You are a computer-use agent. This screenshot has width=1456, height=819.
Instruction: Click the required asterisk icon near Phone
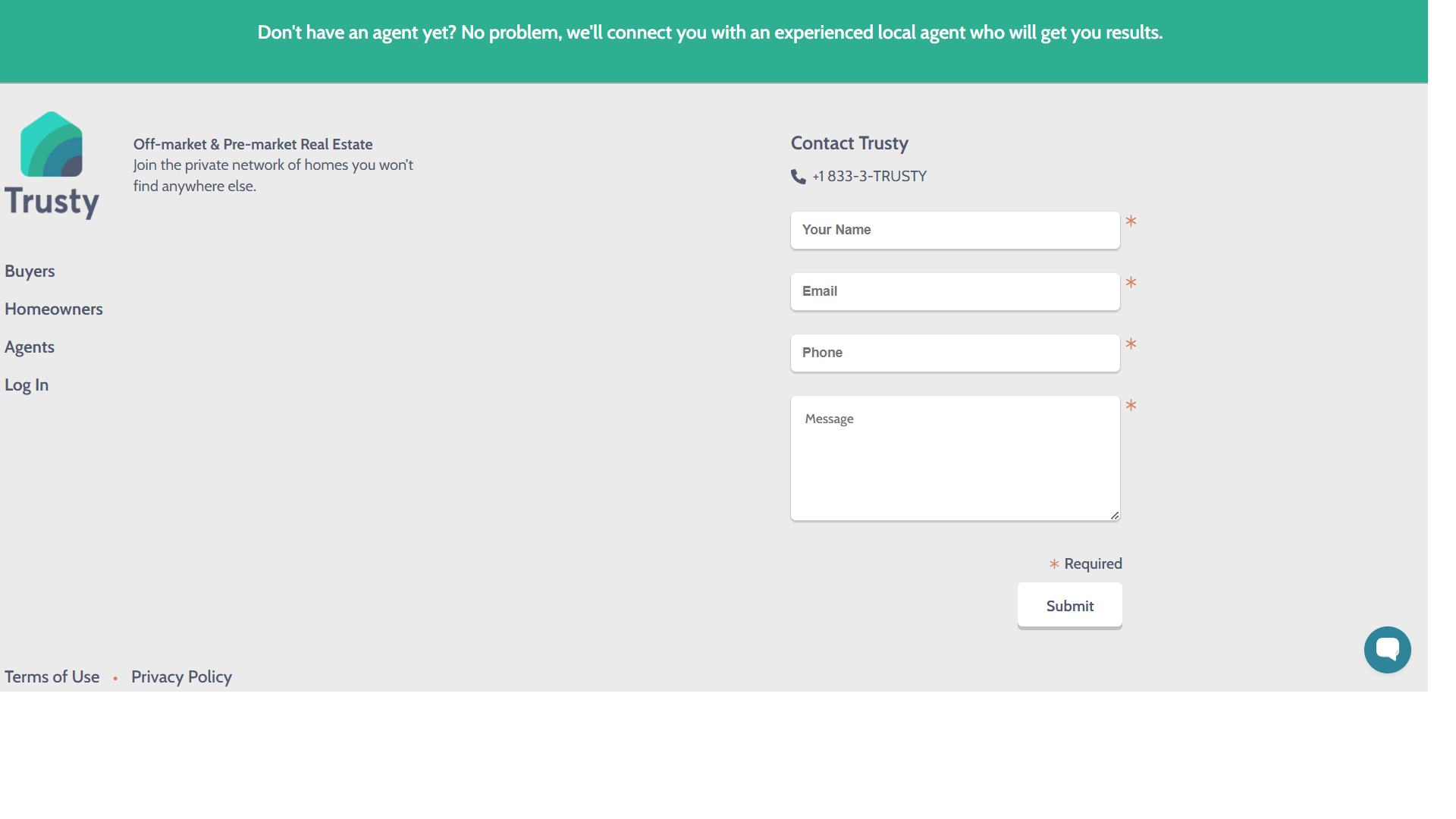tap(1131, 344)
